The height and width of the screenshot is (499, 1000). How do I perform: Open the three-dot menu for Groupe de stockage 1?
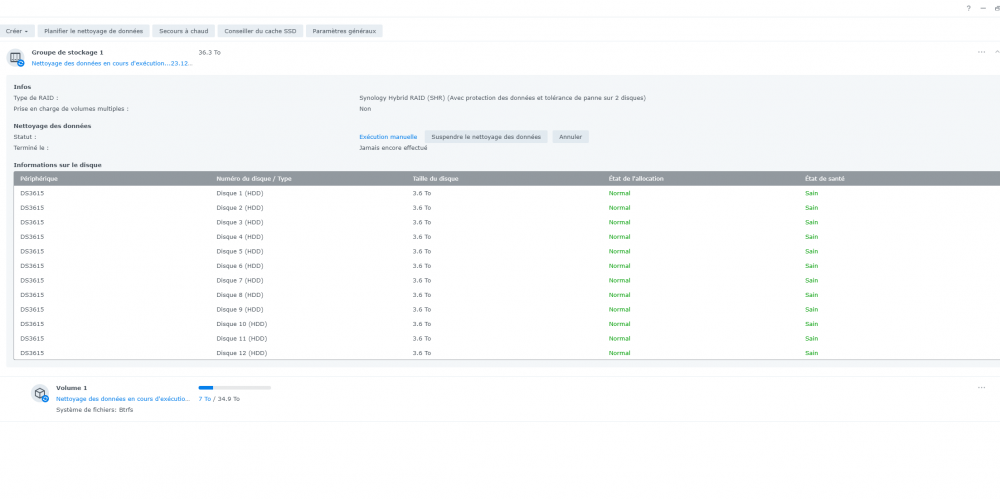(981, 52)
